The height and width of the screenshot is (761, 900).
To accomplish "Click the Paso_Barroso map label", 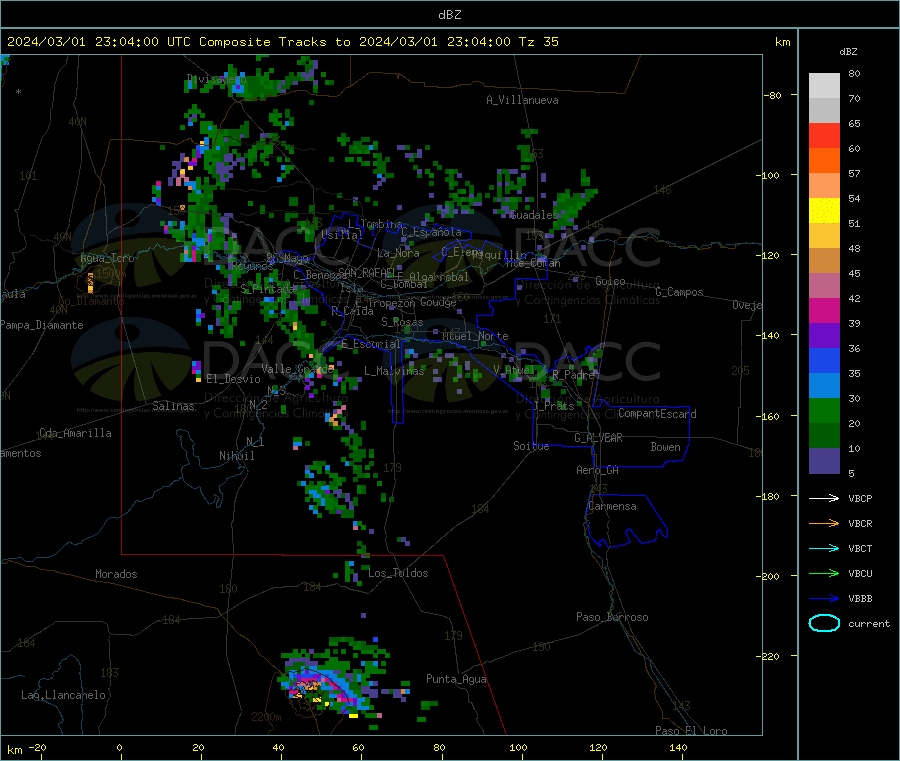I will pyautogui.click(x=612, y=618).
